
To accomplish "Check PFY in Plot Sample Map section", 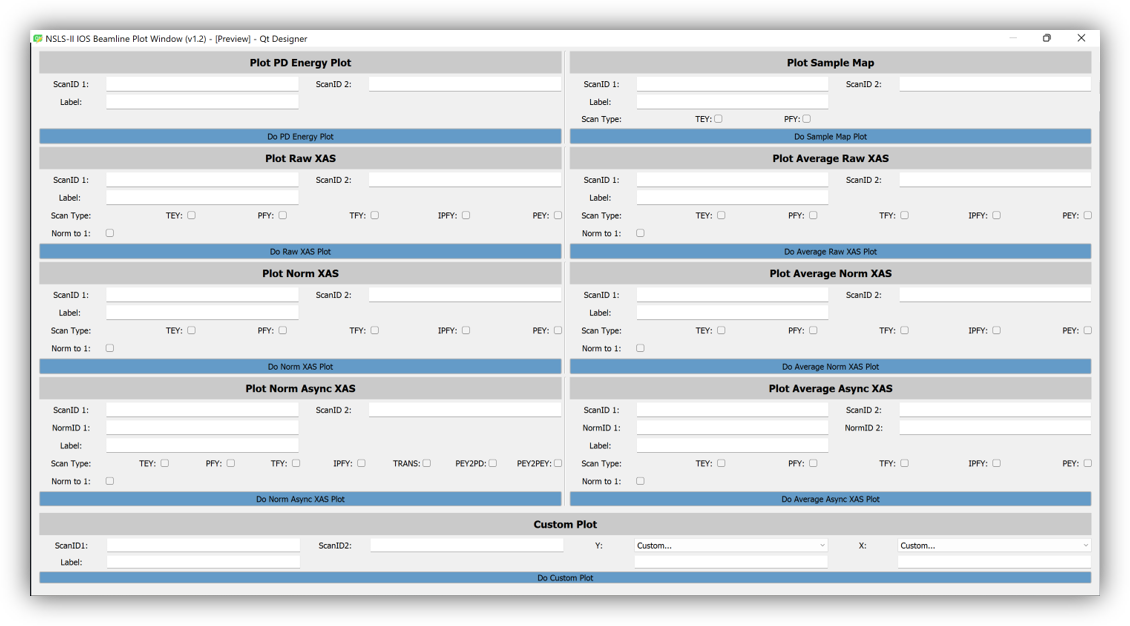I will (807, 119).
